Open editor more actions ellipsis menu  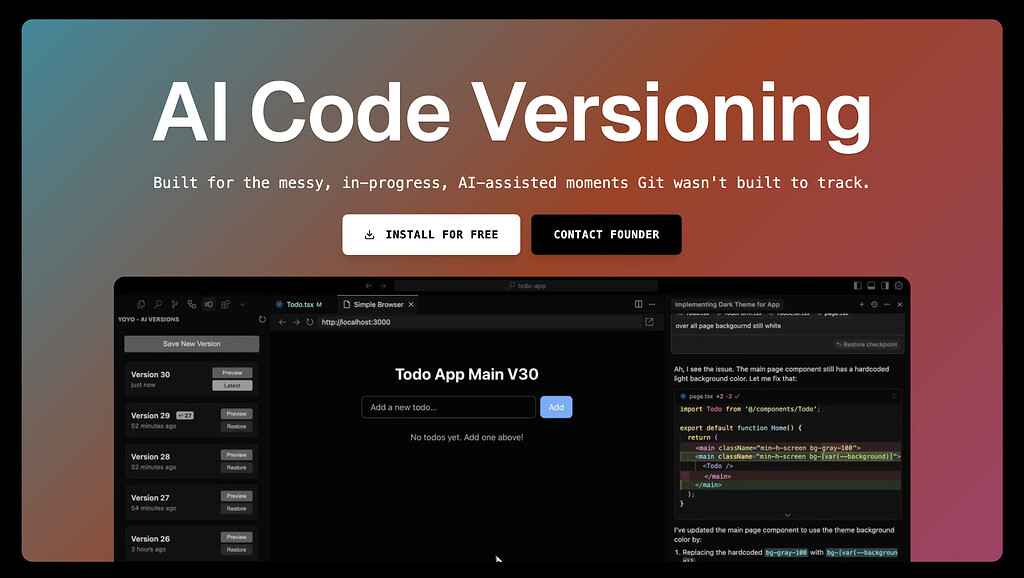coord(652,304)
